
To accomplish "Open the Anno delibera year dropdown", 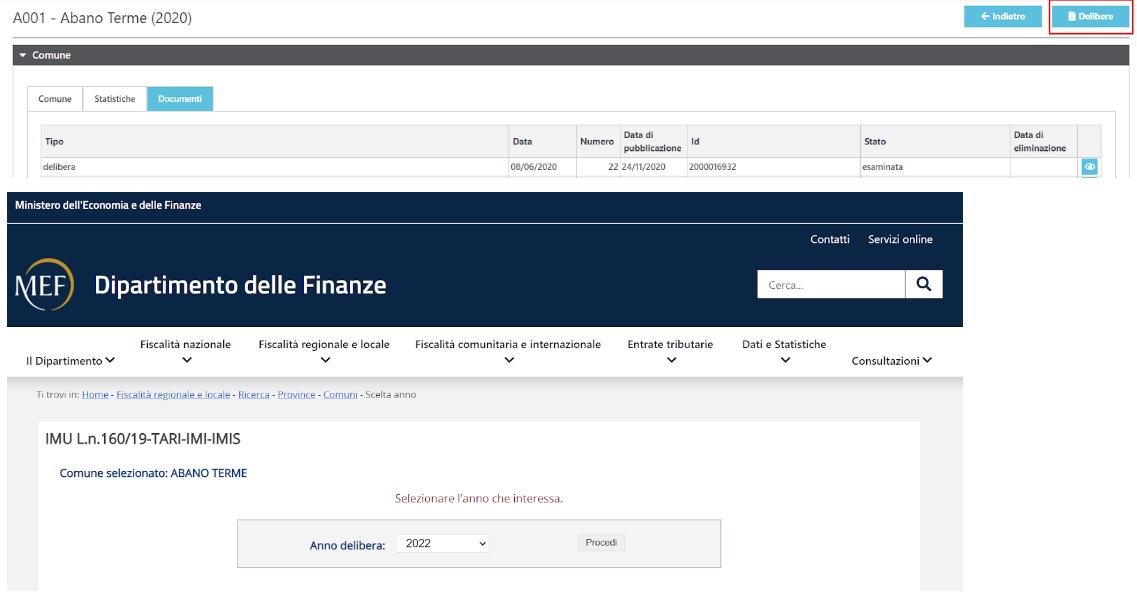I will [442, 543].
